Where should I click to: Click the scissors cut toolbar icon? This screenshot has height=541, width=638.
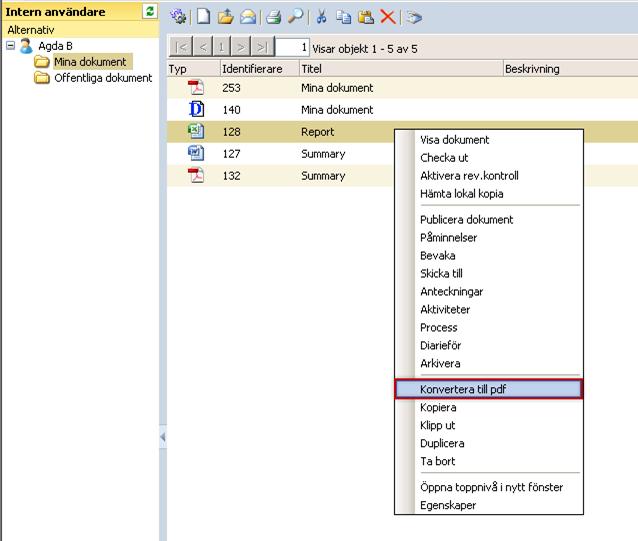[x=321, y=17]
